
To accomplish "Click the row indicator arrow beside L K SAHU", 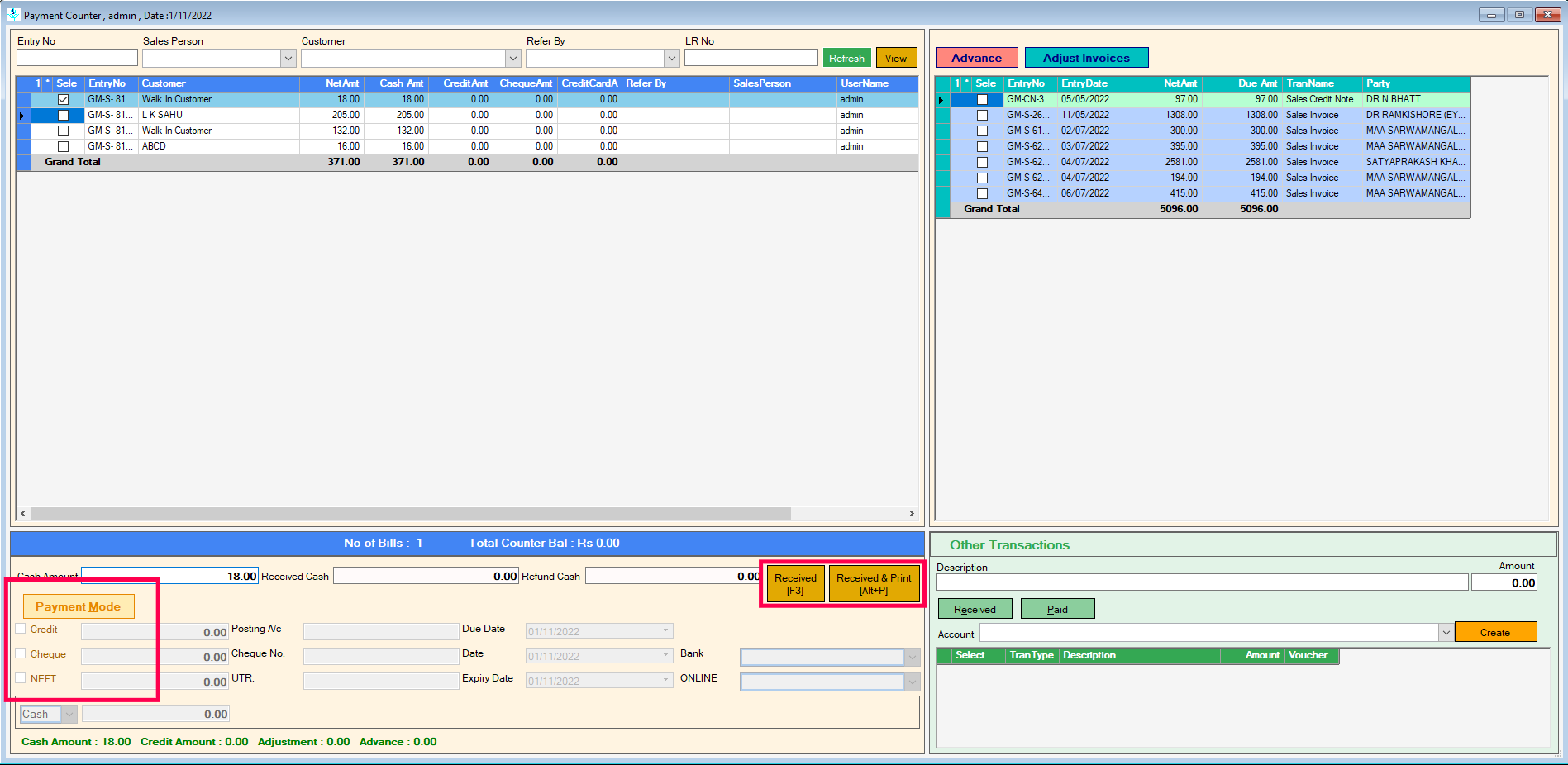I will click(23, 115).
